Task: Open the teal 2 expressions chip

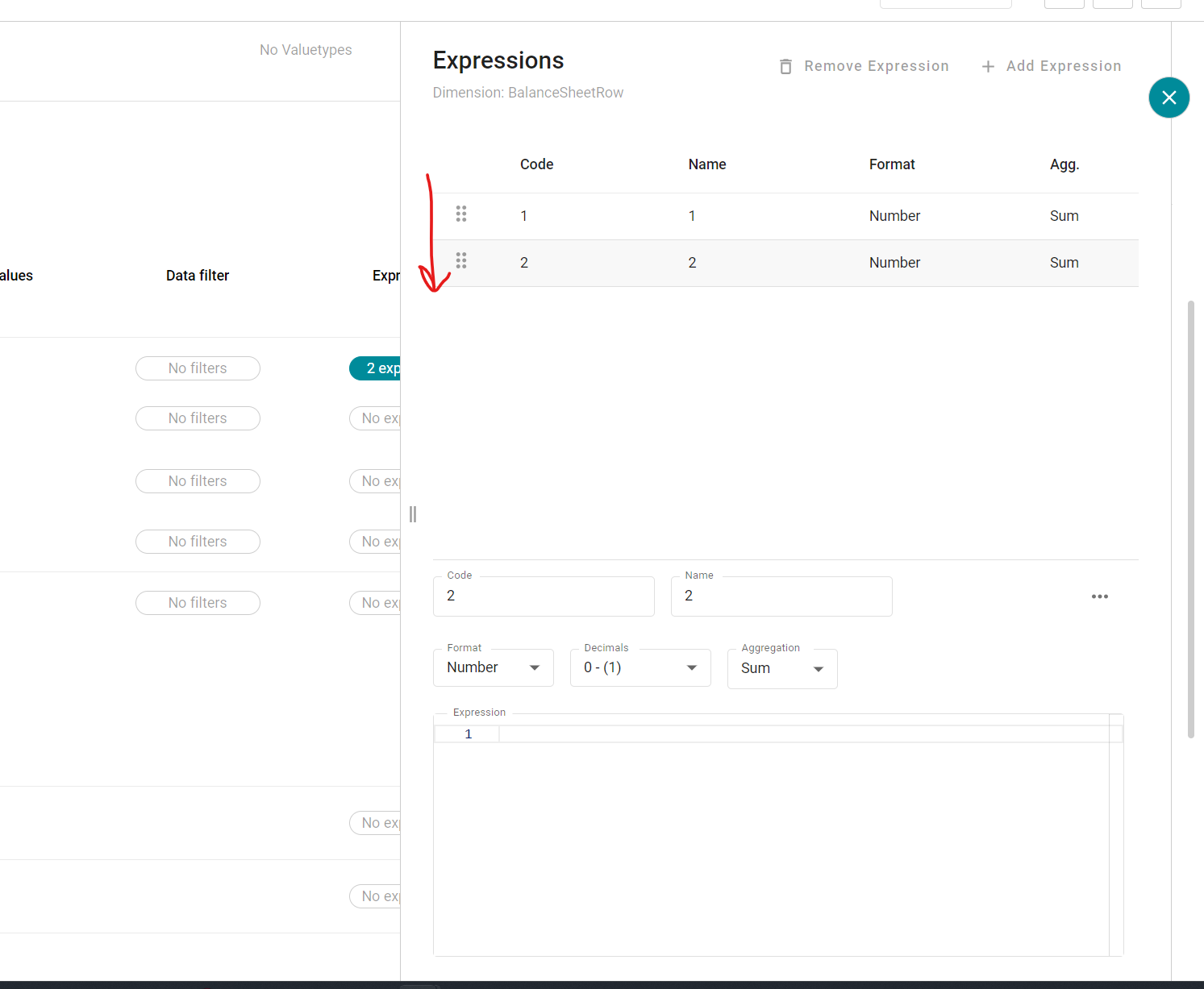Action: [376, 368]
